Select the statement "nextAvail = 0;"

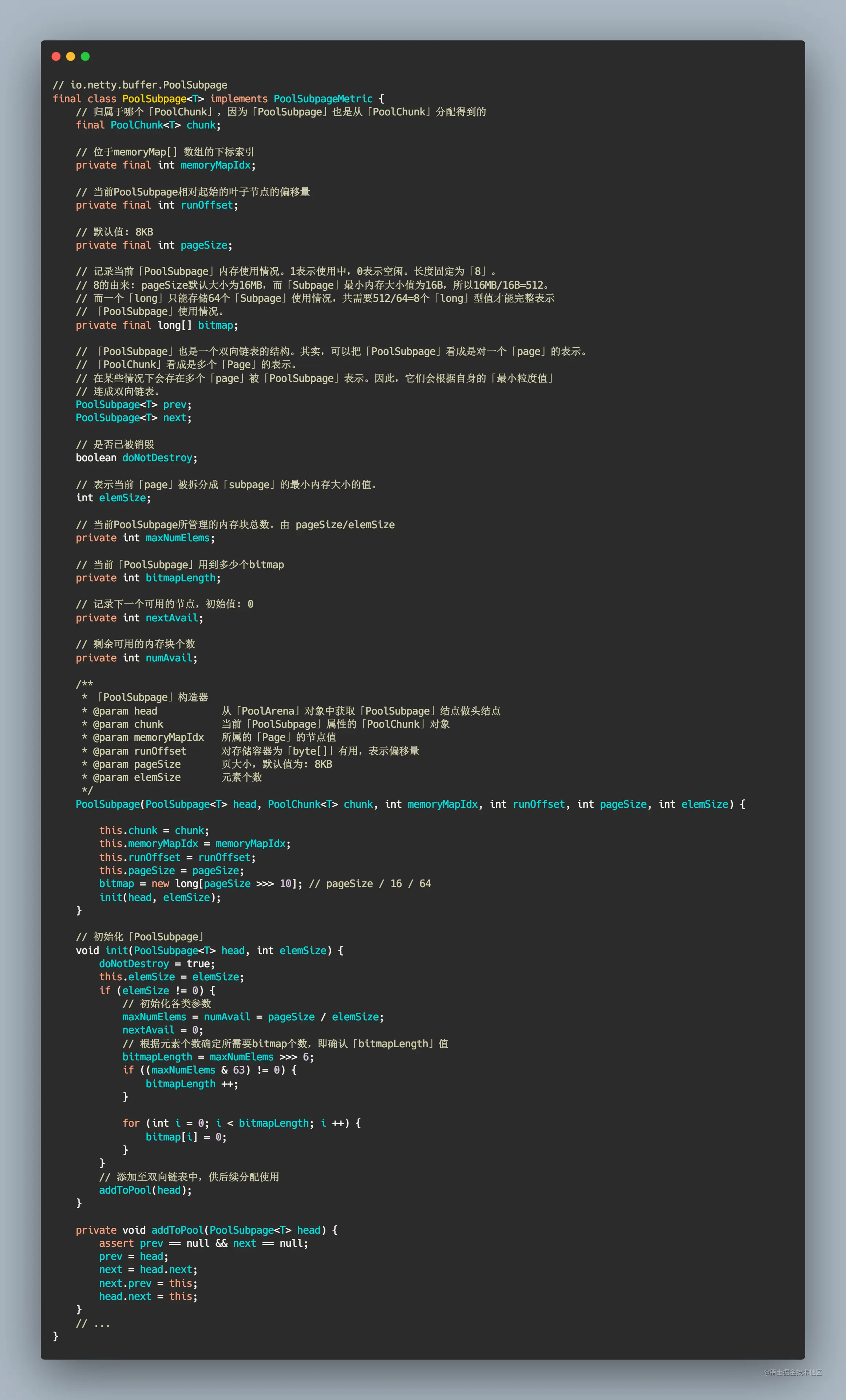(162, 1030)
